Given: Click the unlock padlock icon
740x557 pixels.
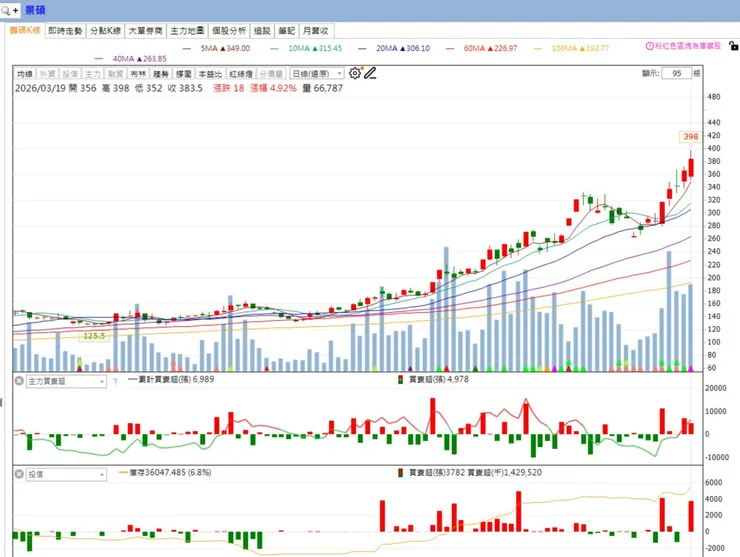Looking at the screenshot, I should 733,46.
